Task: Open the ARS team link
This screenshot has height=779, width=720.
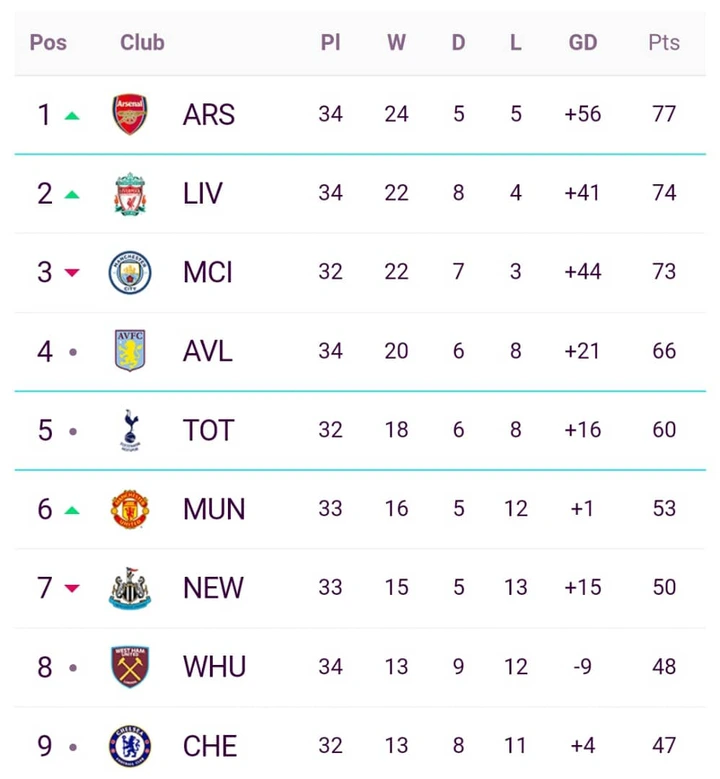Action: (x=209, y=114)
